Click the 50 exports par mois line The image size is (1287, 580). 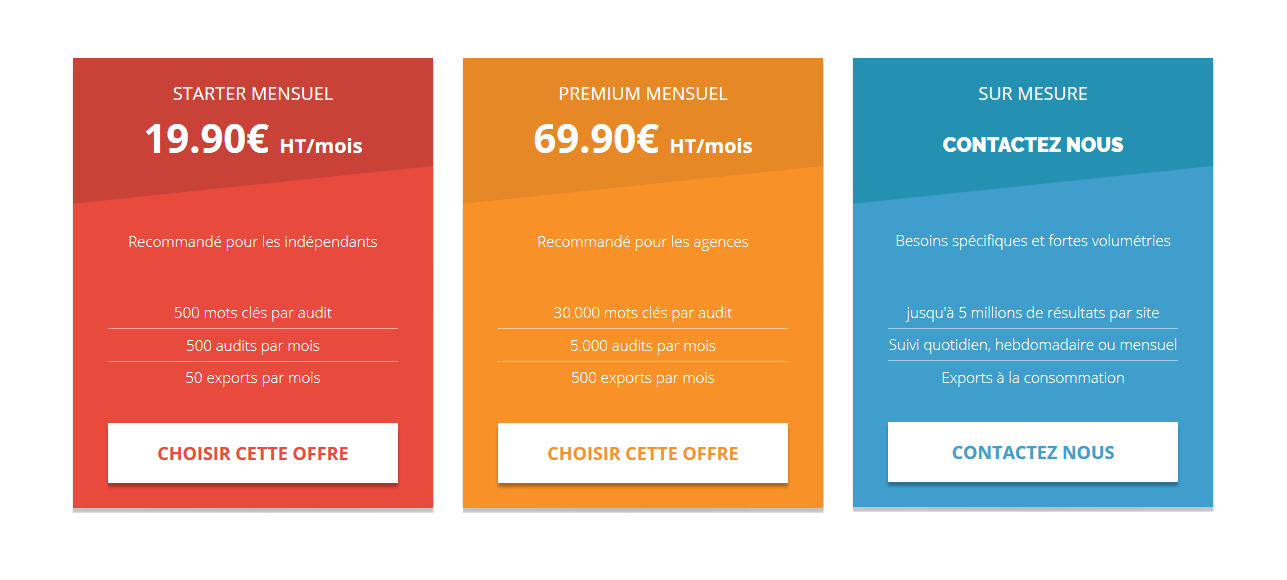tap(253, 378)
